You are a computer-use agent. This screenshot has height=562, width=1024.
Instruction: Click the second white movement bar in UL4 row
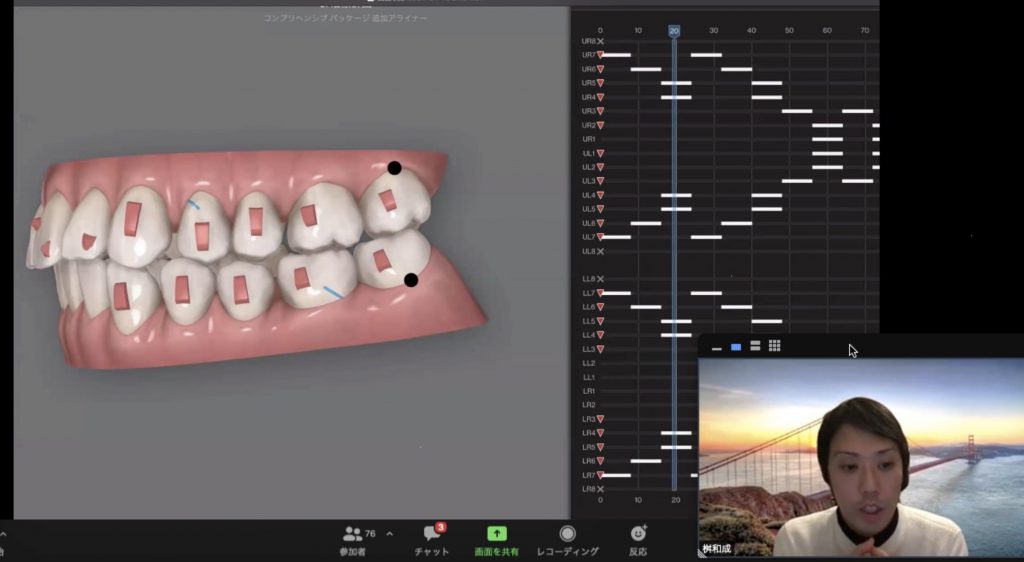(767, 195)
